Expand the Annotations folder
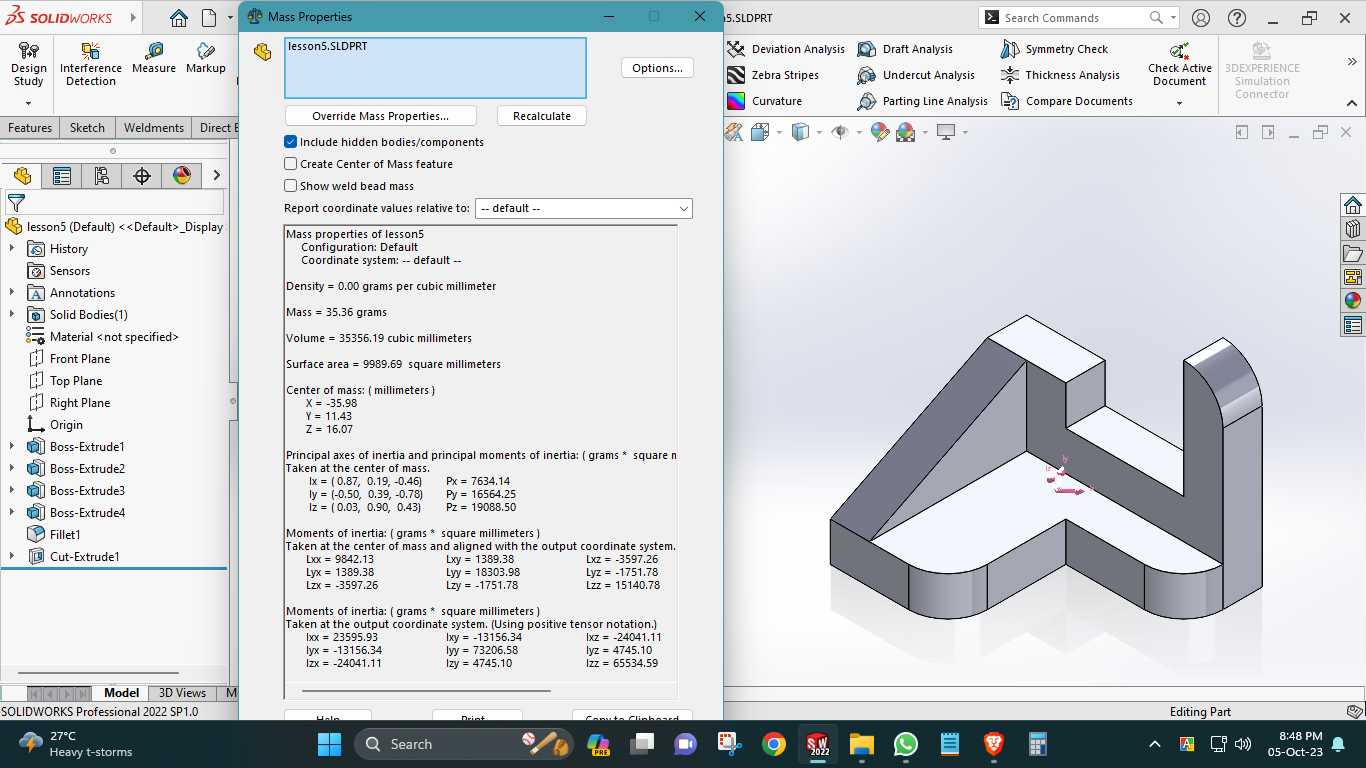Image resolution: width=1366 pixels, height=768 pixels. (x=12, y=293)
